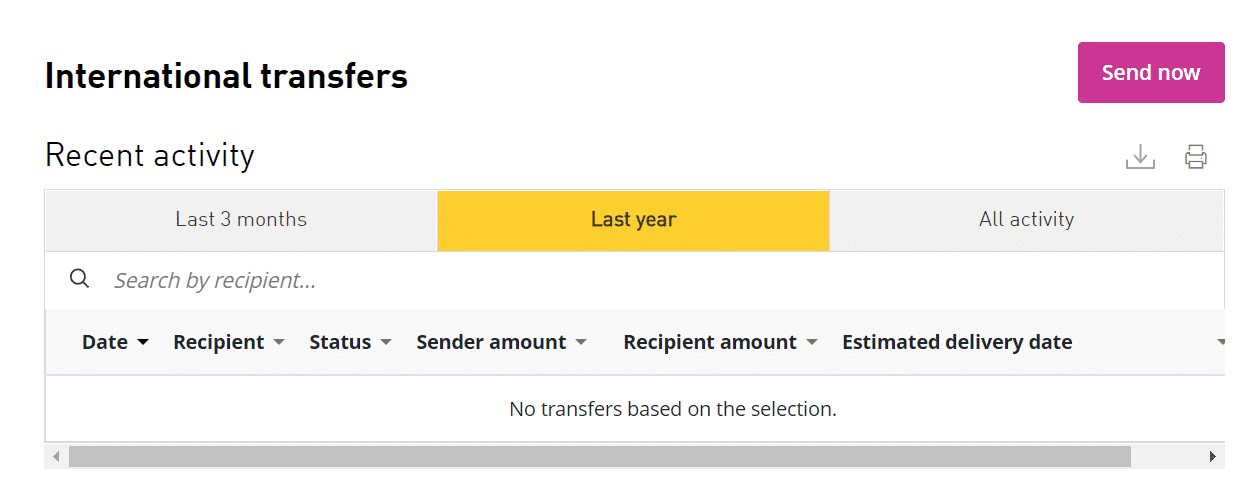
Task: Click the Status column header text
Action: click(340, 343)
